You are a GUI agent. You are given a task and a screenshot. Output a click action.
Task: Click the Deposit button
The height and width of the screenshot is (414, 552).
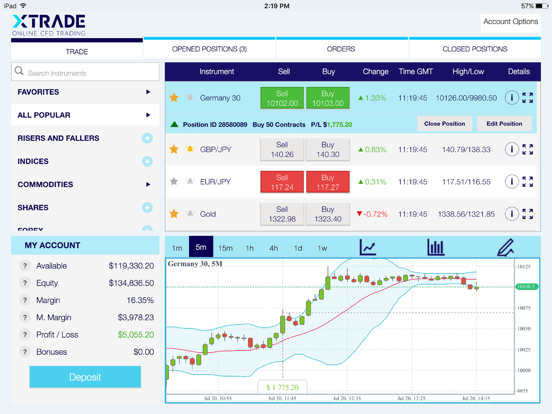click(85, 377)
